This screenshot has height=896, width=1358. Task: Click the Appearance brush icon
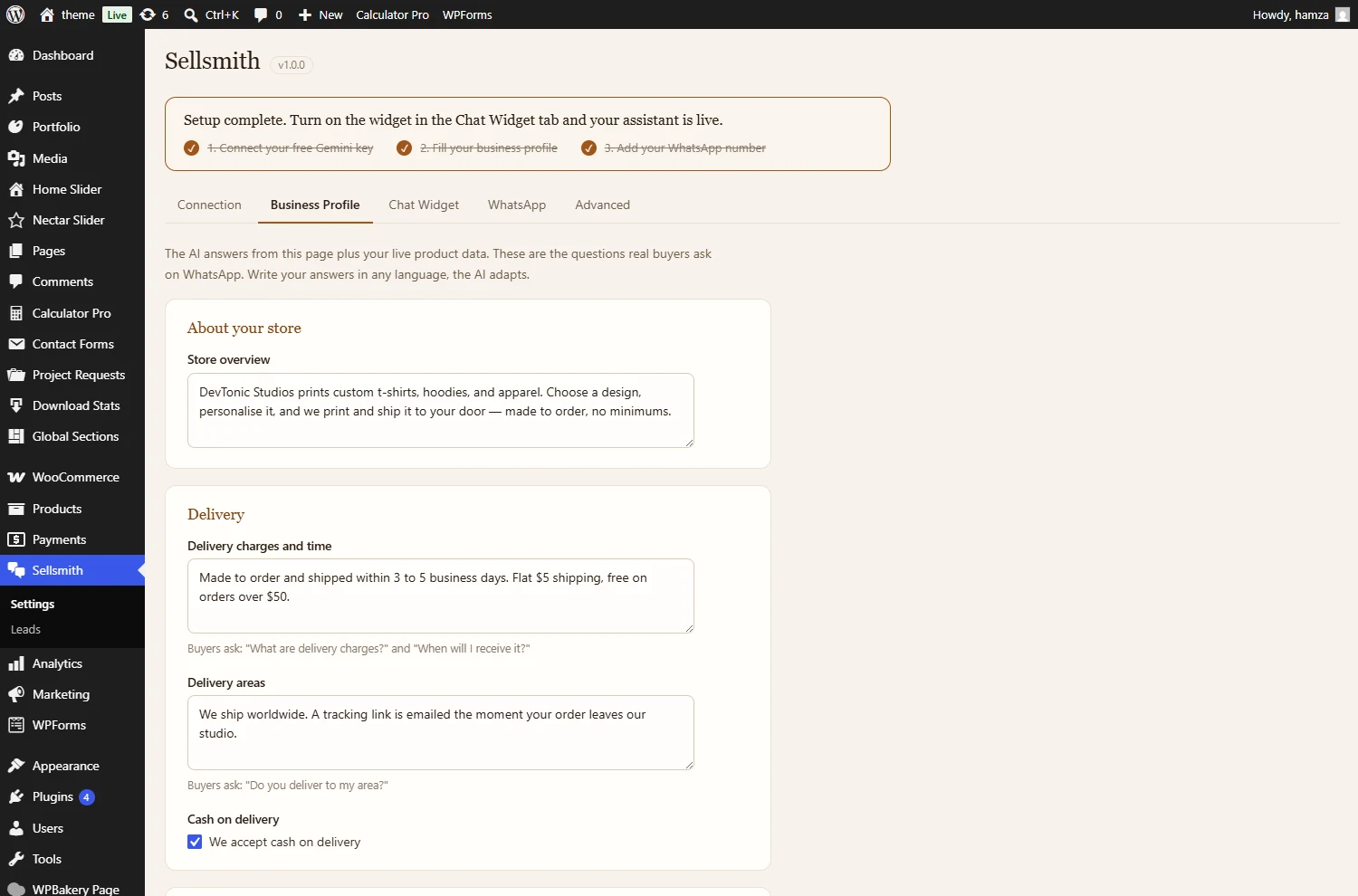tap(16, 766)
